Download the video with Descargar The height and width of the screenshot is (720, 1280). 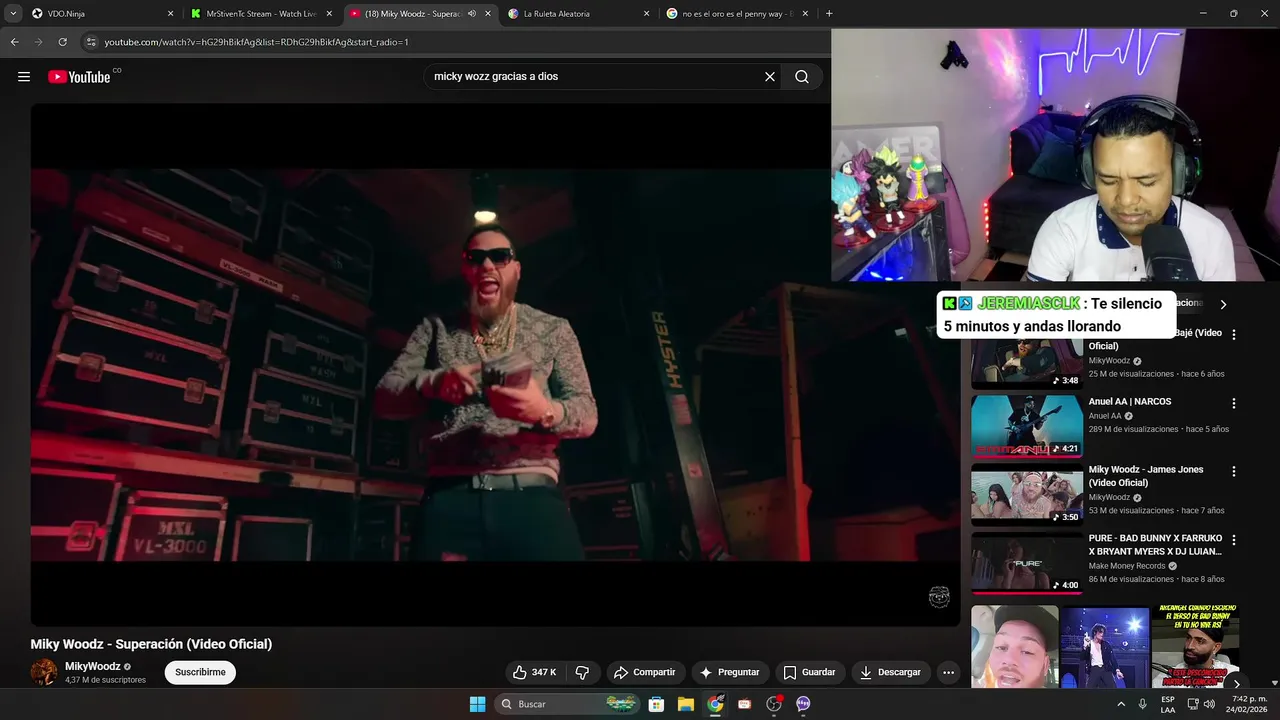pos(891,672)
